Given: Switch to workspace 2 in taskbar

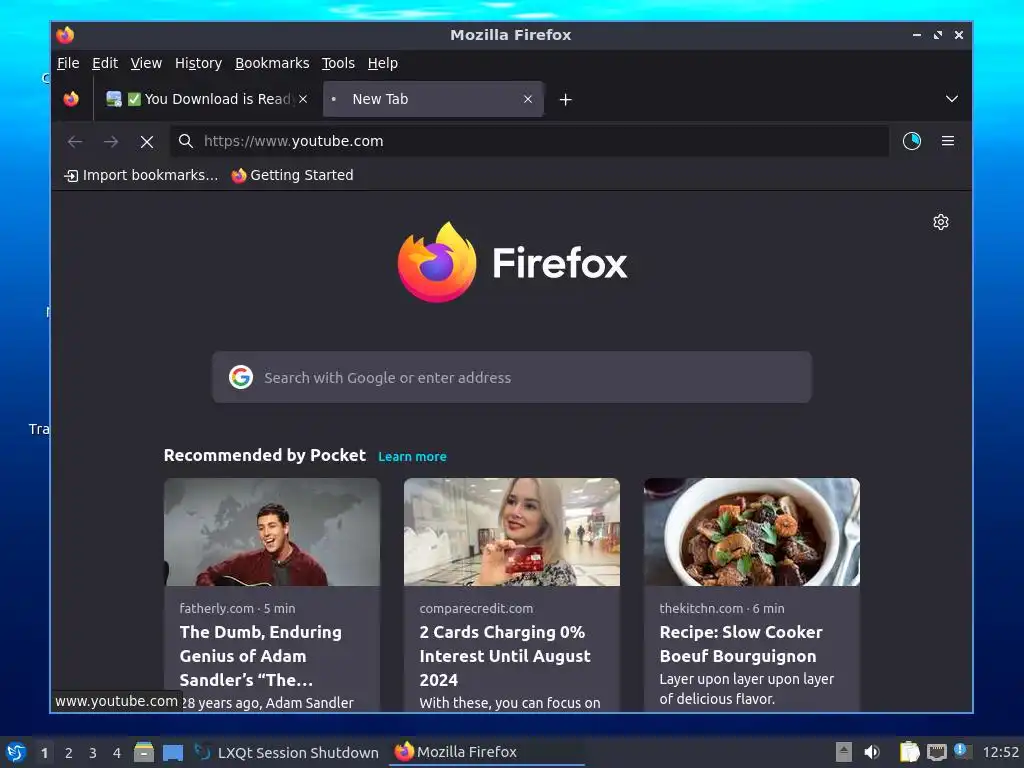Looking at the screenshot, I should pyautogui.click(x=69, y=753).
